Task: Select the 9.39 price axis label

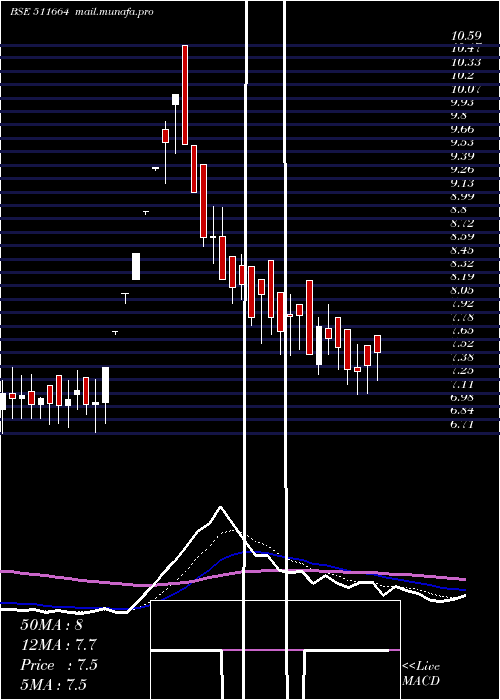Action: [x=462, y=156]
